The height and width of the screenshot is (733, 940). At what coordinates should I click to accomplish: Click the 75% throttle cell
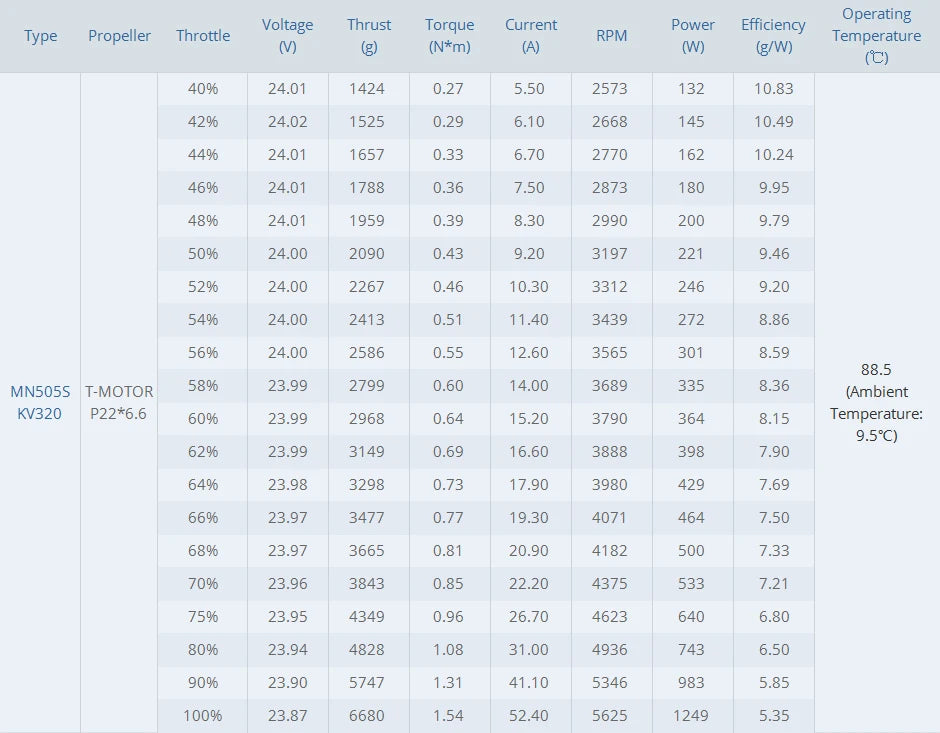[x=203, y=617]
